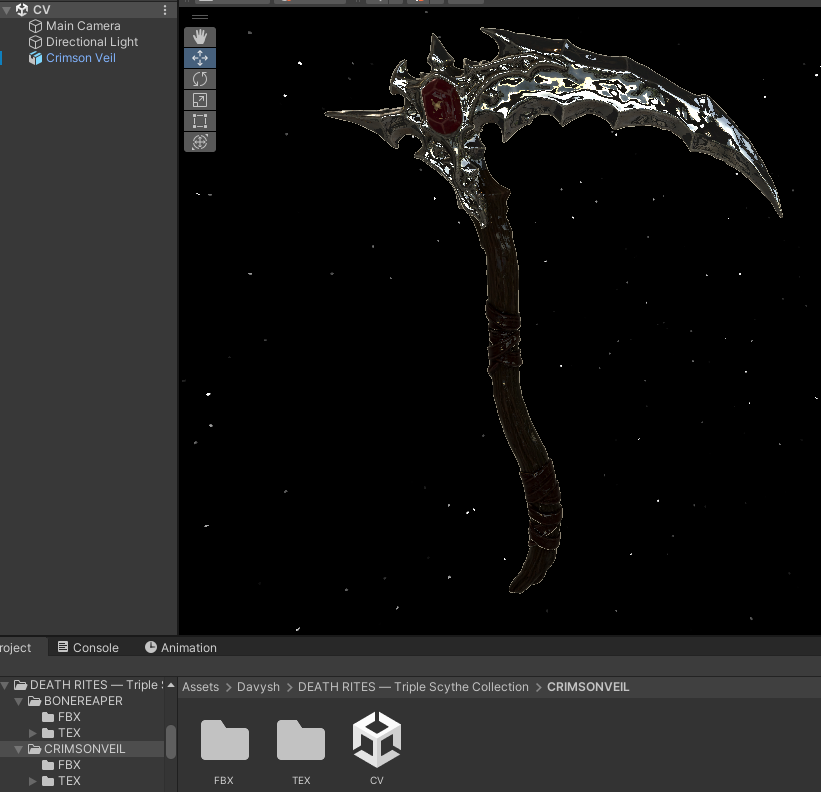Viewport: 821px width, 792px height.
Task: Click the Console tab icon
Action: (x=63, y=647)
